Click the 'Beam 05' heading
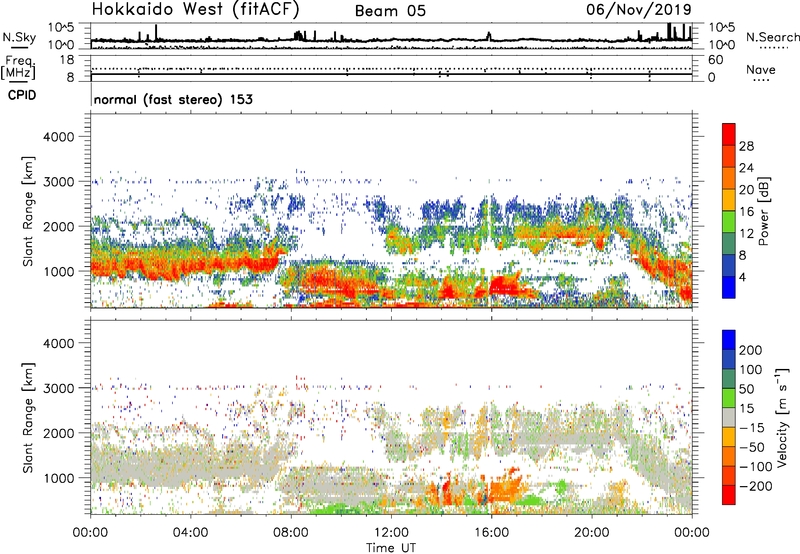Viewport: 800px width, 554px height. 390,11
